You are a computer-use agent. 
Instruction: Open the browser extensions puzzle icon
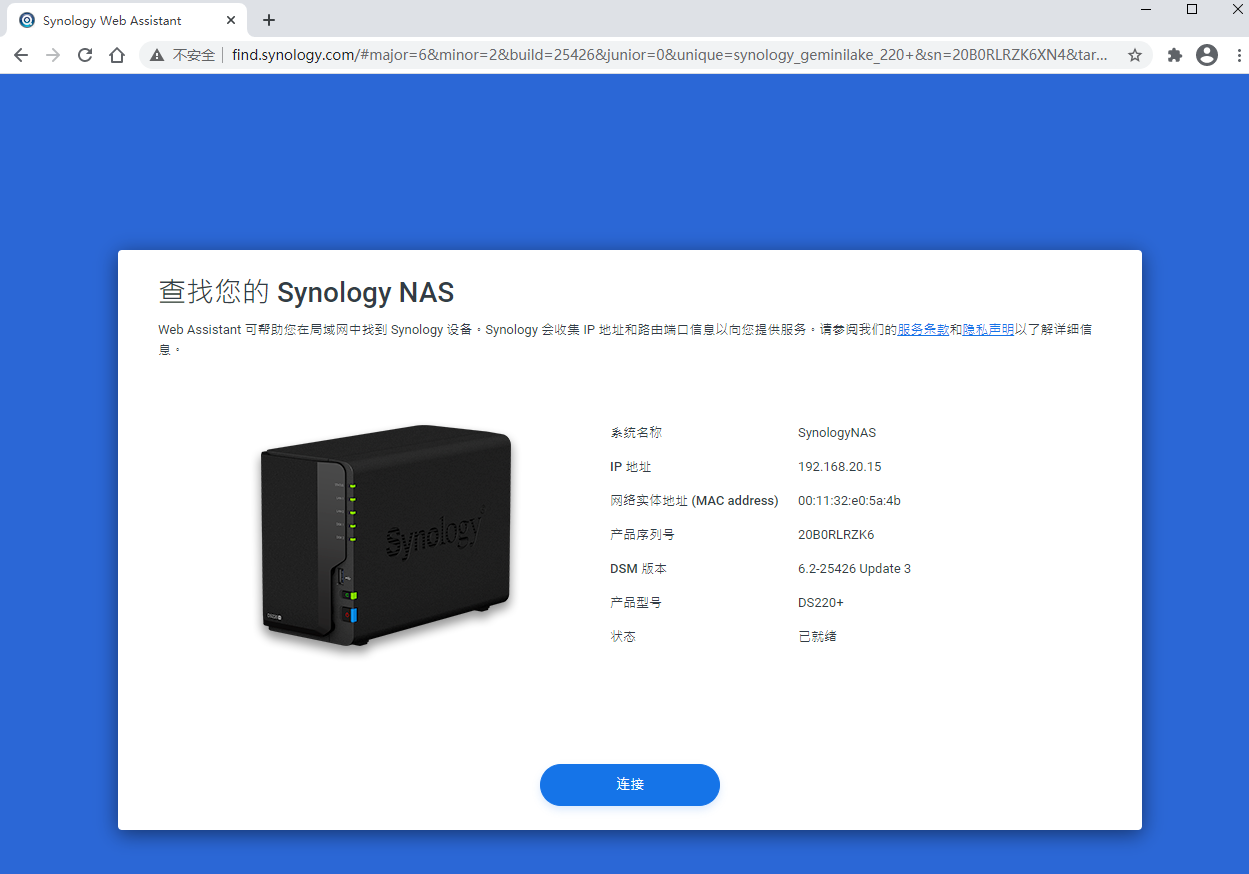[1174, 55]
